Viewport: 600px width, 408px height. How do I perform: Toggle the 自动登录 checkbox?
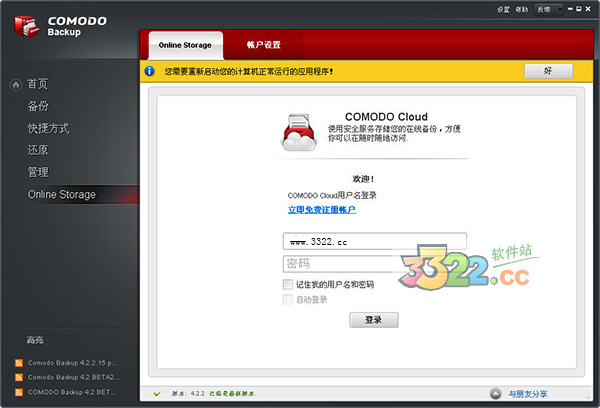tap(288, 299)
